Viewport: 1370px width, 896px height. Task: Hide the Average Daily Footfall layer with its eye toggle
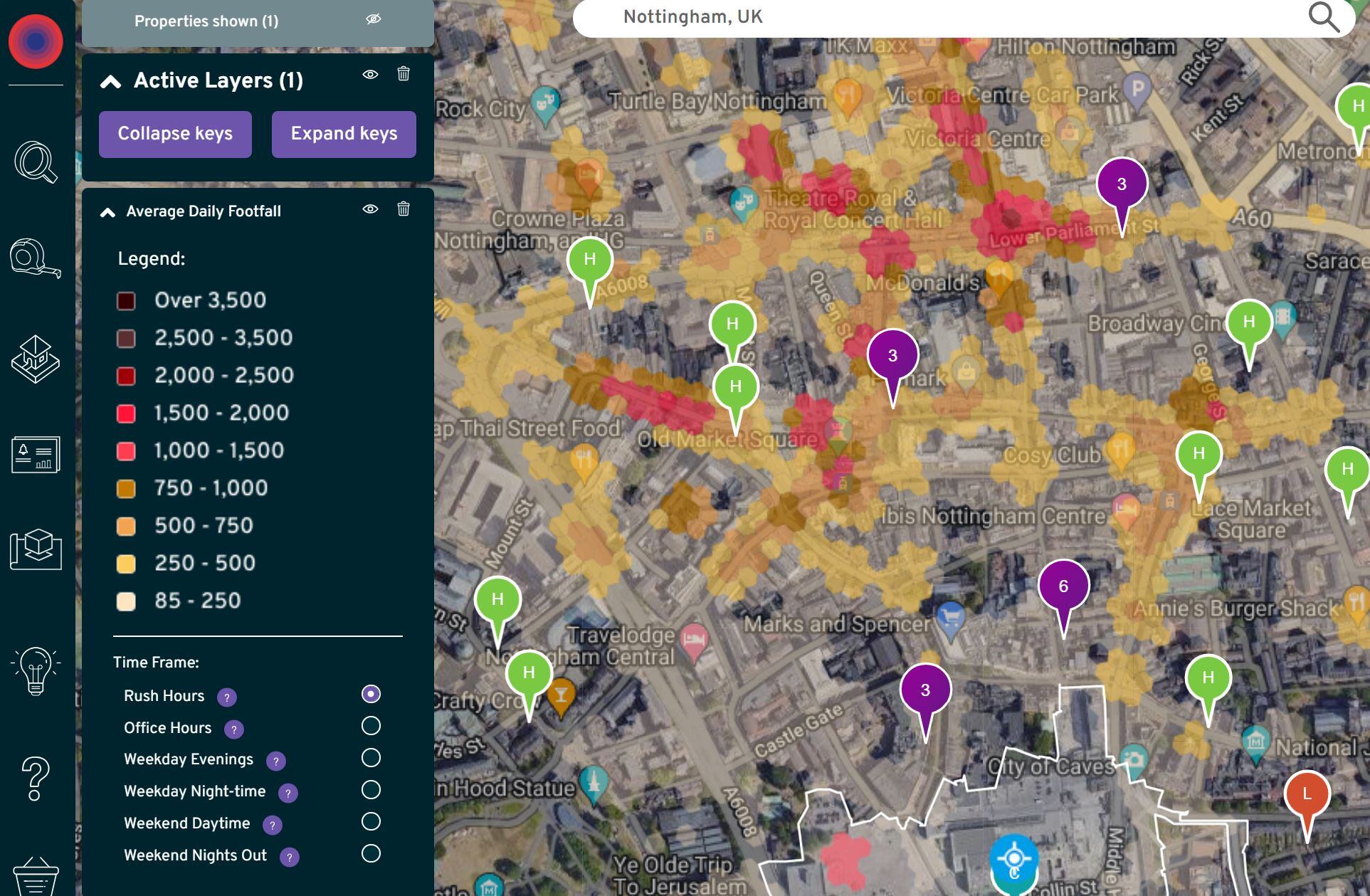pyautogui.click(x=369, y=209)
